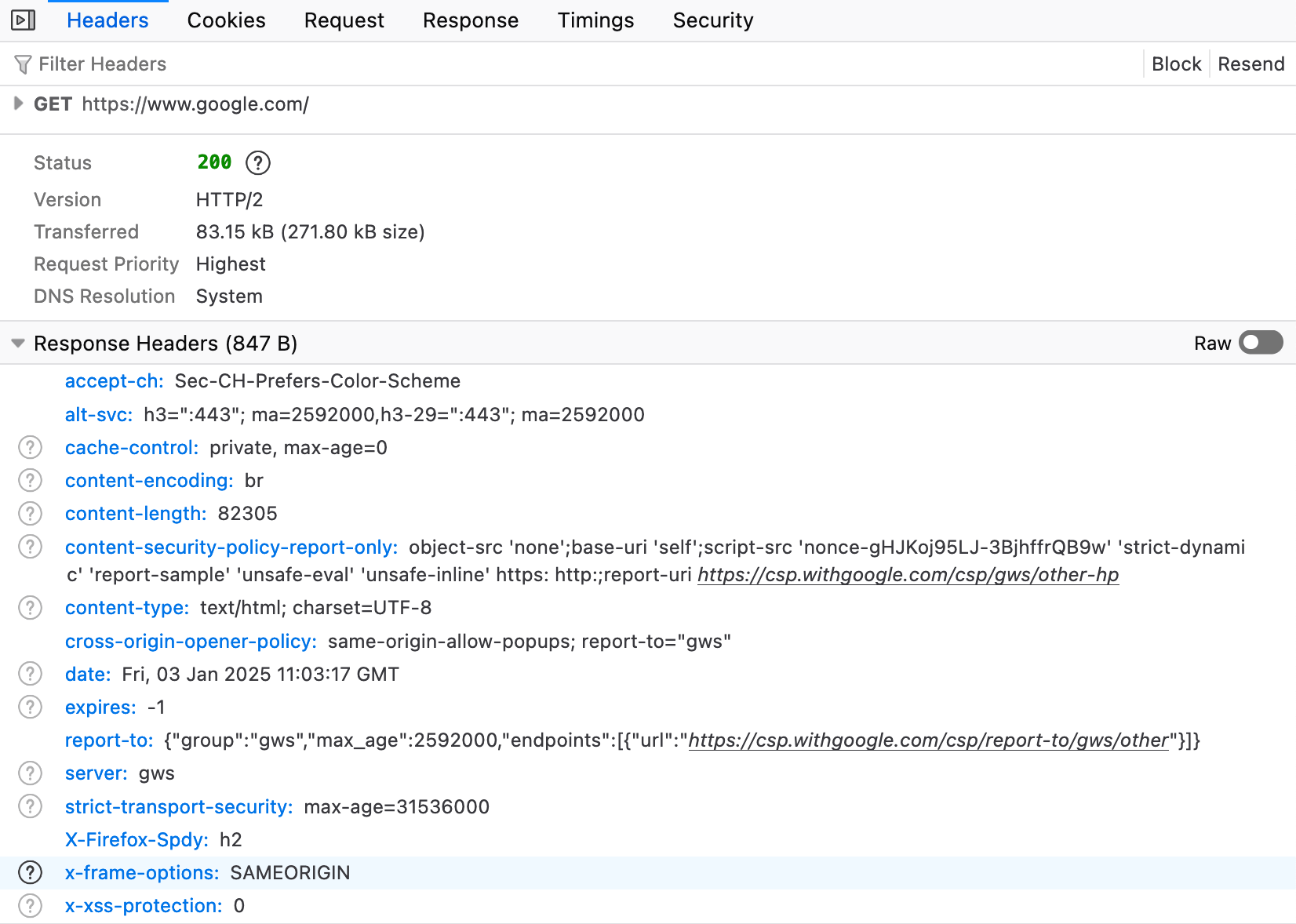The image size is (1296, 924).
Task: Toggle Raw response headers switch
Action: pyautogui.click(x=1261, y=343)
